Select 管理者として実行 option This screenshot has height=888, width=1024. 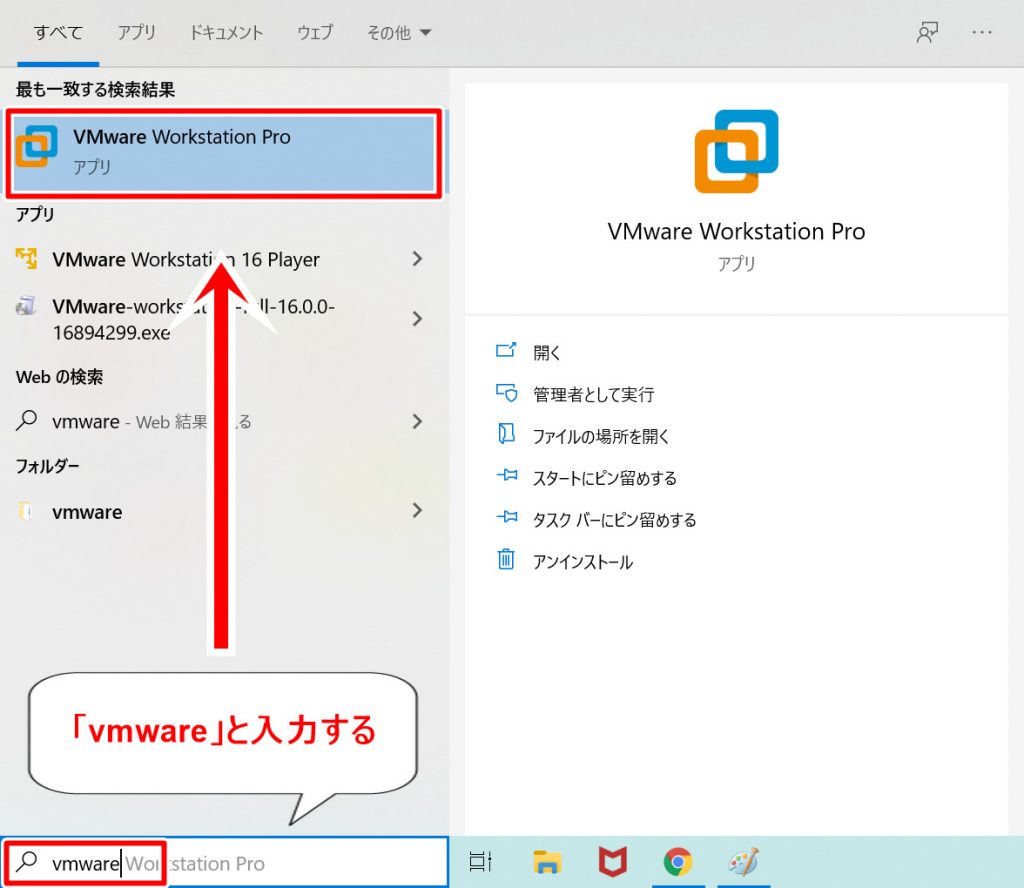pyautogui.click(x=593, y=394)
